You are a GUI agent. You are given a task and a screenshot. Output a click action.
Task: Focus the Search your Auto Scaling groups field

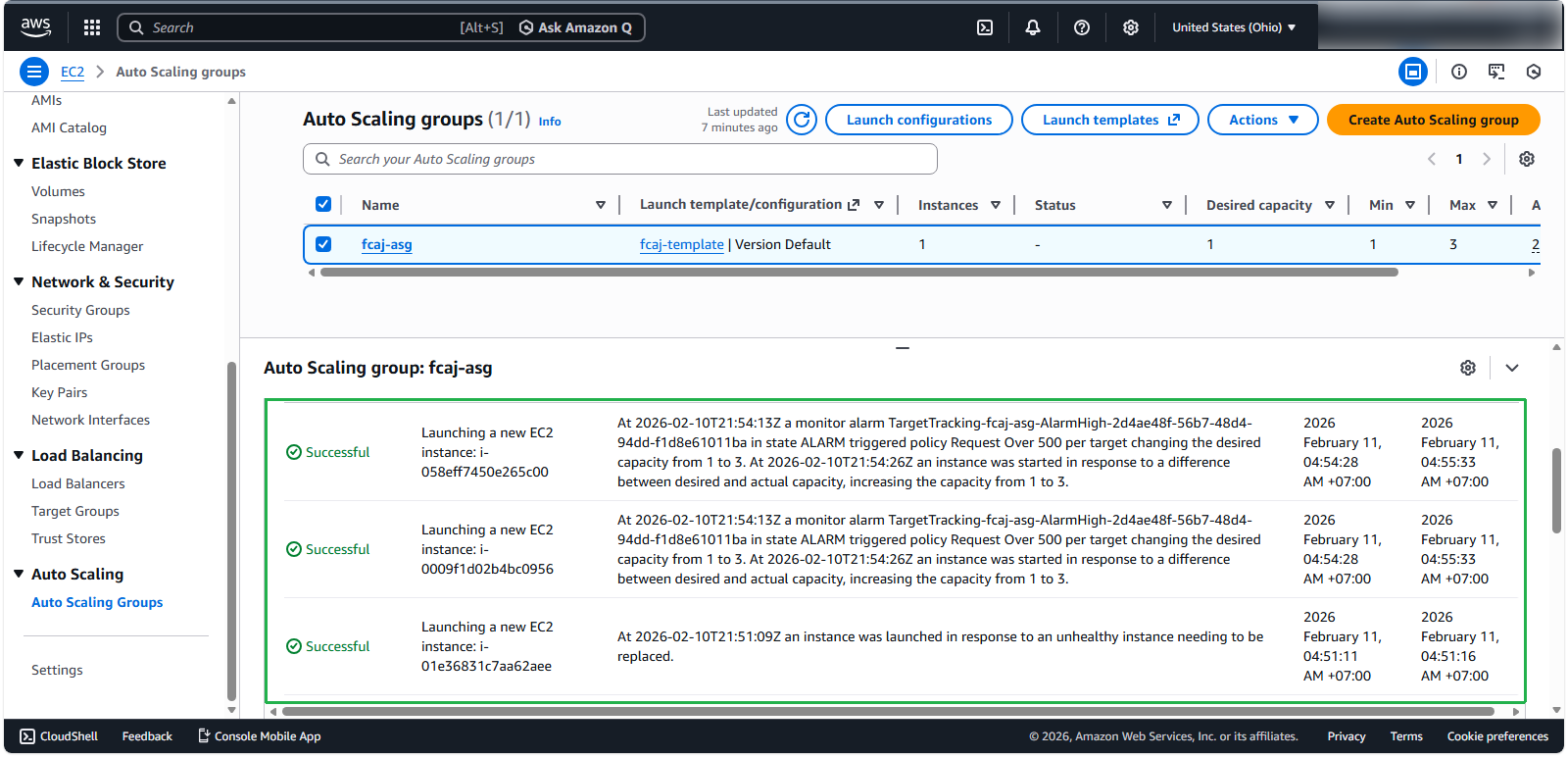[x=620, y=159]
